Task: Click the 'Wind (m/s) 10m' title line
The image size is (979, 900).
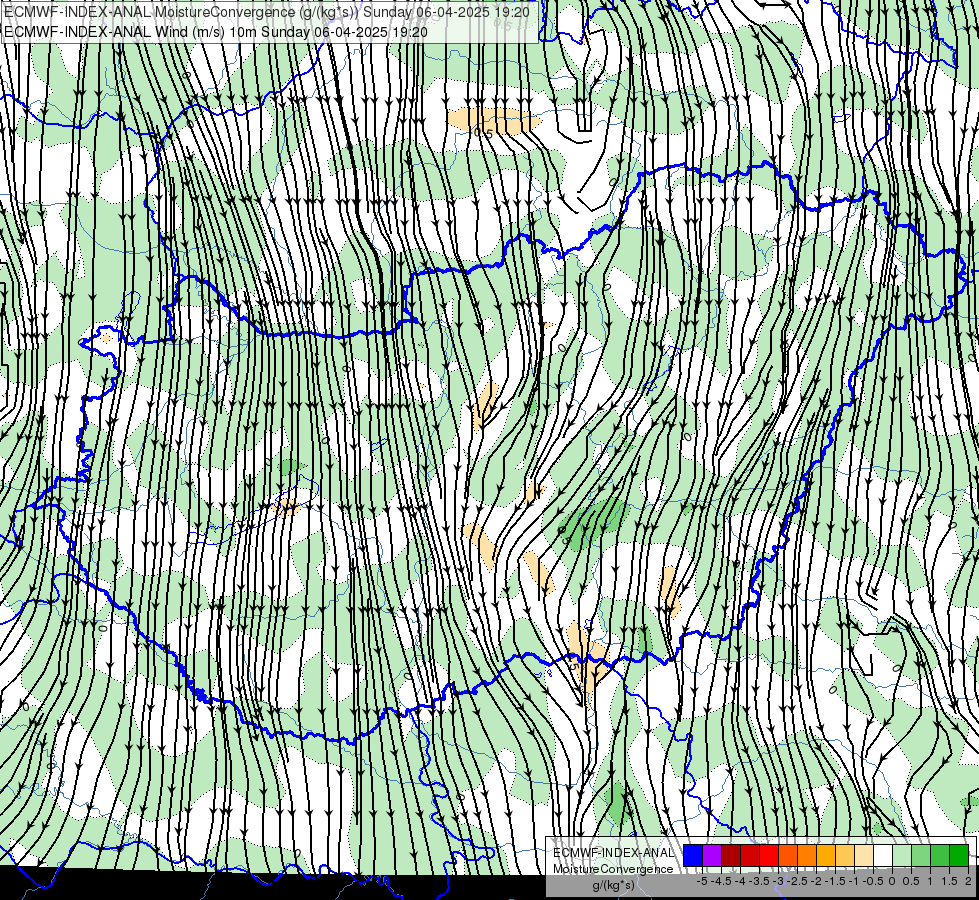Action: [x=215, y=32]
